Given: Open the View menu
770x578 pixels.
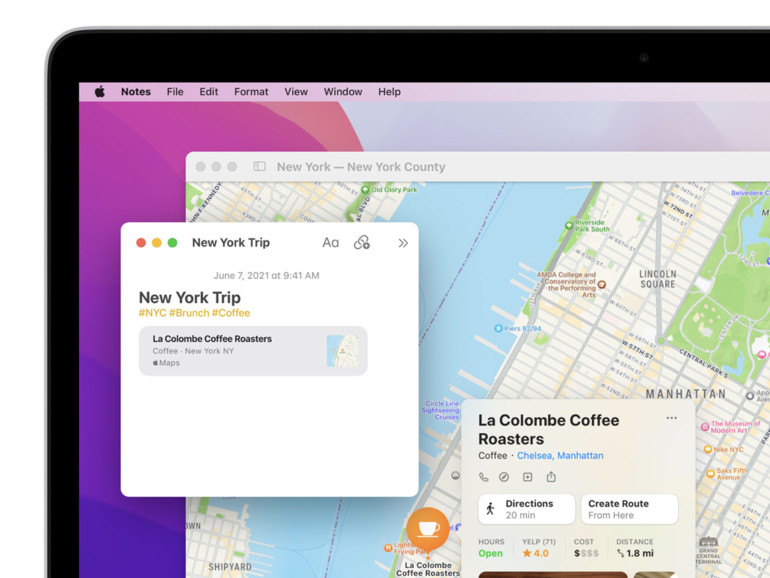Looking at the screenshot, I should 296,92.
